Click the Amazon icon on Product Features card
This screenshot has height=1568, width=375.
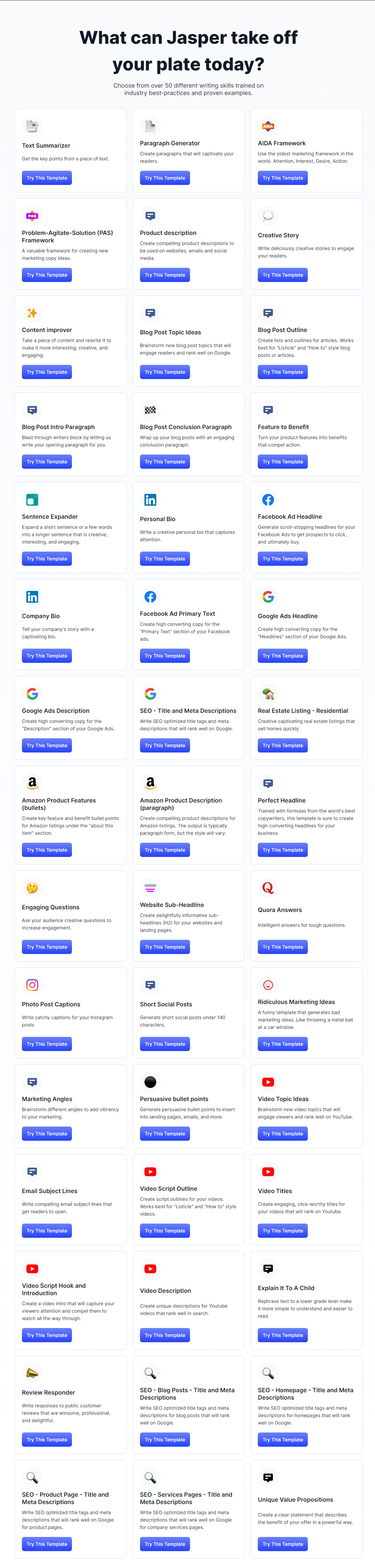(32, 783)
